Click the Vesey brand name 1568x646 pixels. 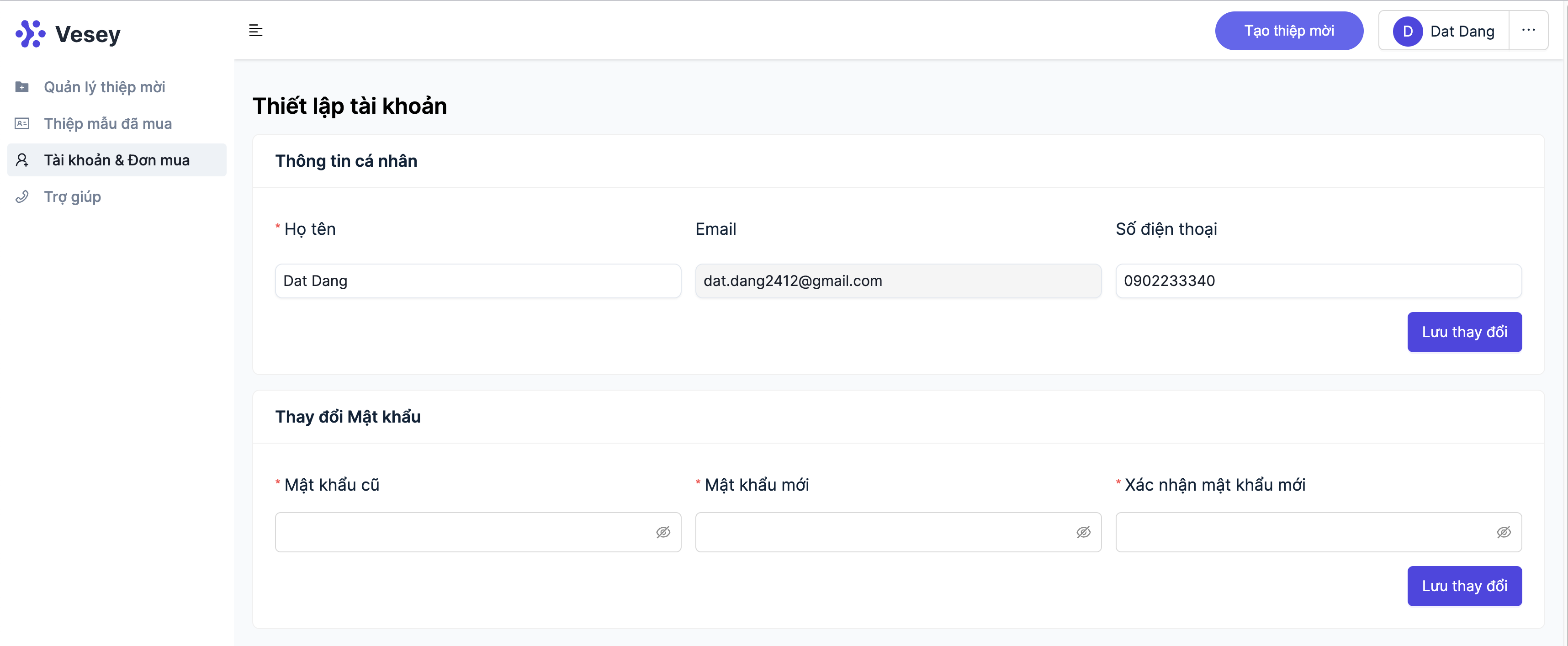pyautogui.click(x=88, y=34)
